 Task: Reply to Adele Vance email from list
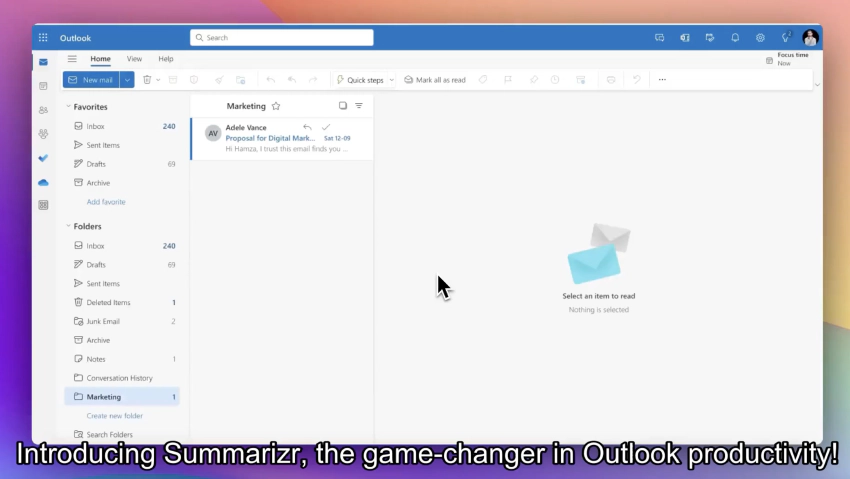pyautogui.click(x=307, y=127)
